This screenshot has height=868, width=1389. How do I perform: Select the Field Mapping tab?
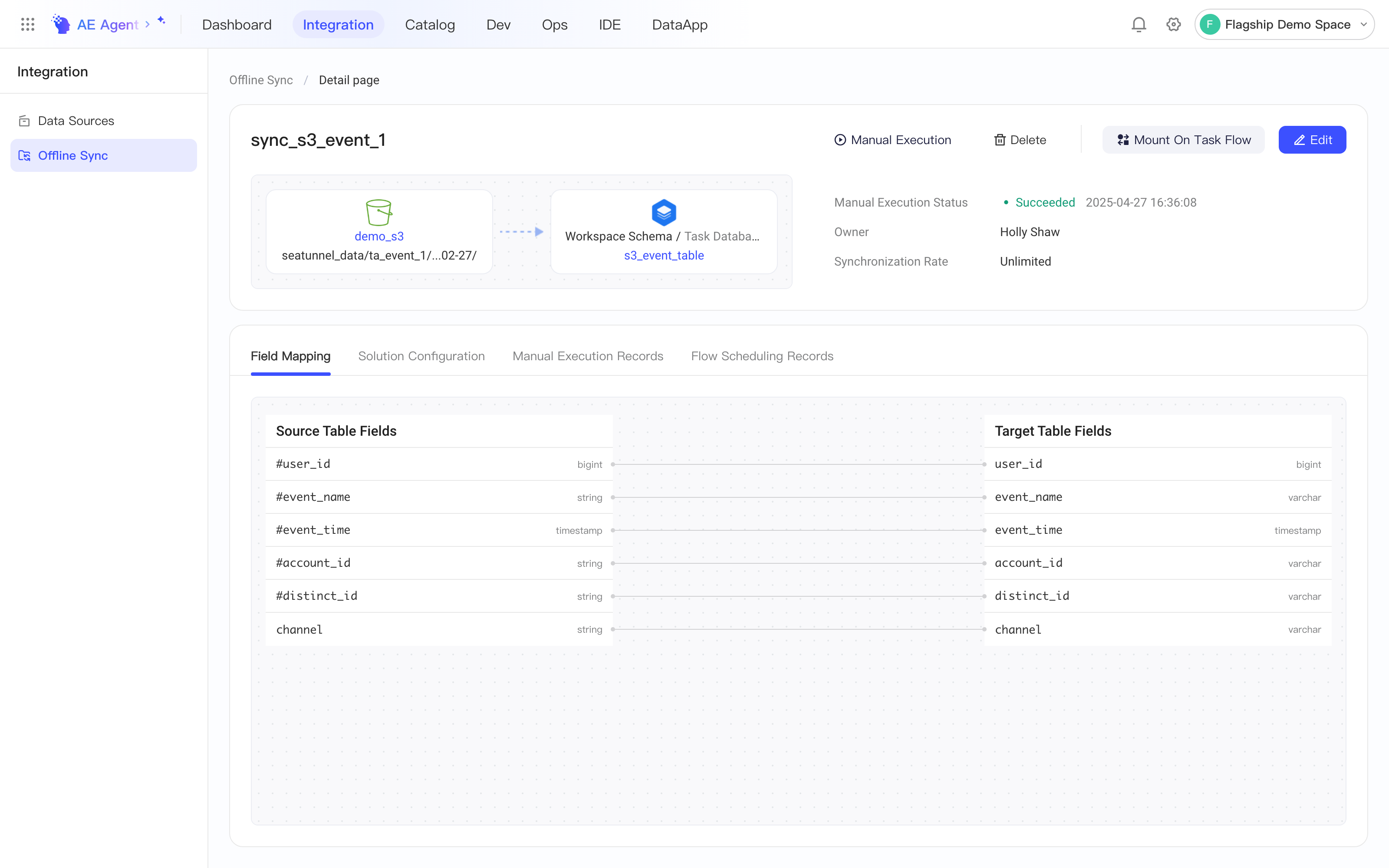click(290, 356)
